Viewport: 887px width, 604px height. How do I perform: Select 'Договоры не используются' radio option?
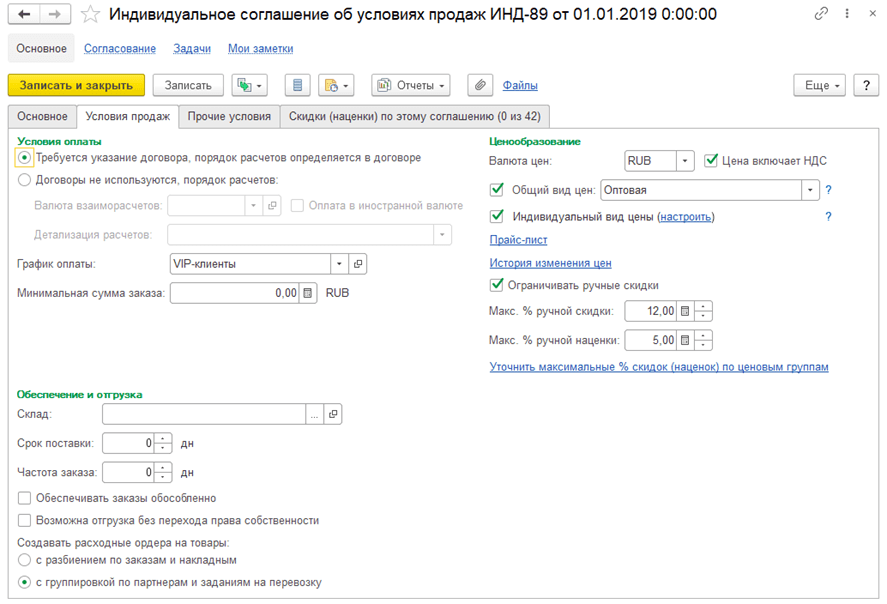click(25, 180)
